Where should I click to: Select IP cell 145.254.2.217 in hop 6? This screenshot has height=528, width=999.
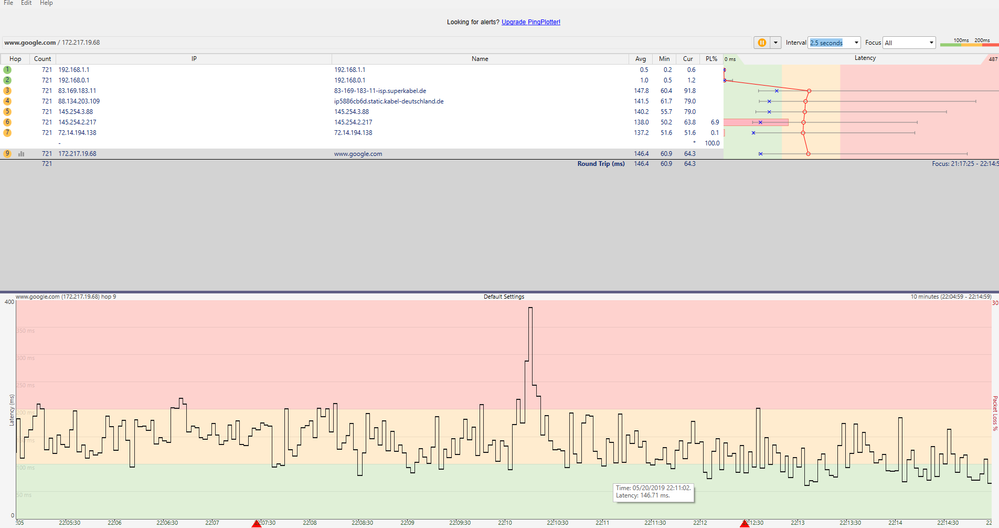(x=77, y=122)
